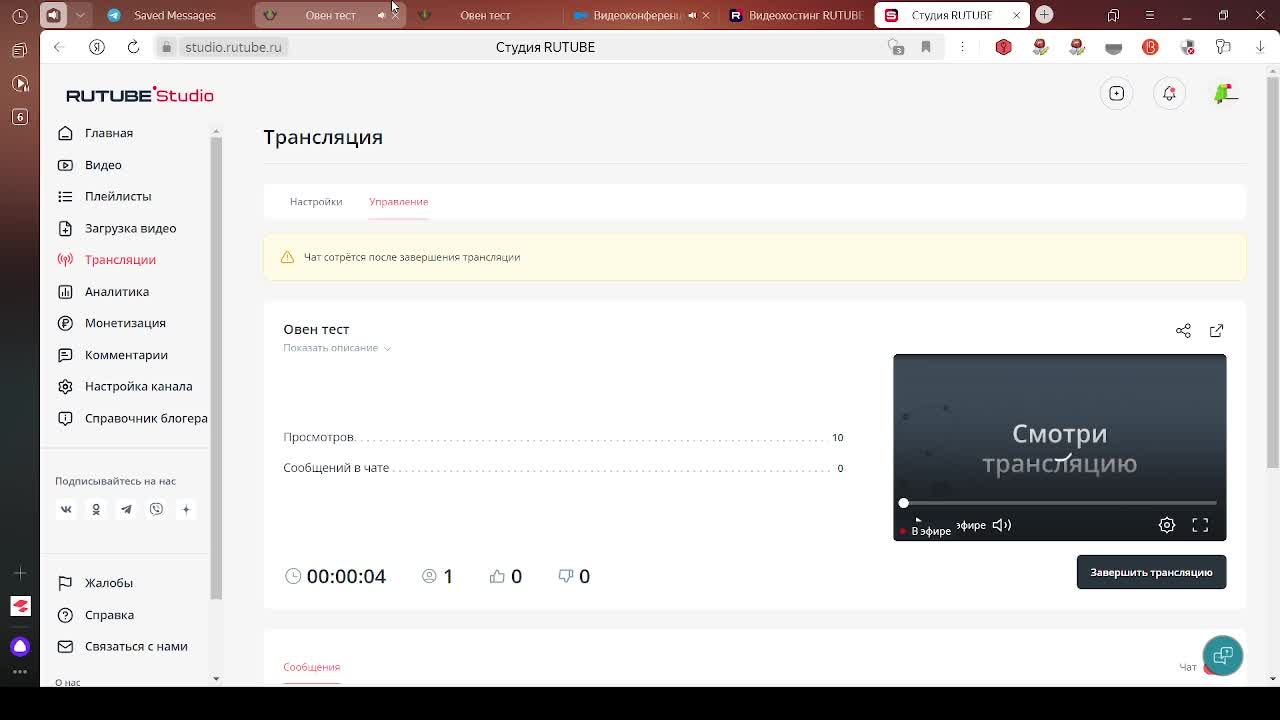Switch to the Сообщения tab
The height and width of the screenshot is (720, 1280).
pos(311,667)
